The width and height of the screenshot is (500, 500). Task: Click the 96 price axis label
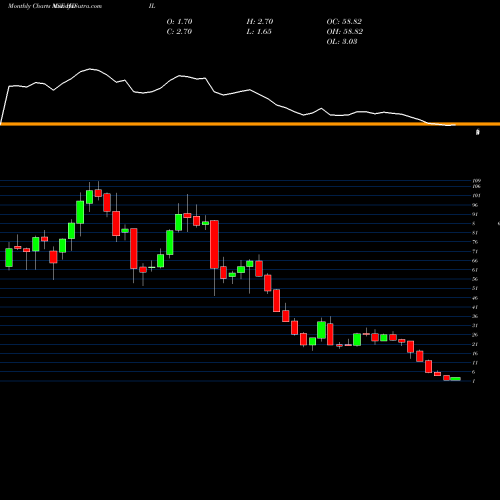click(x=475, y=205)
